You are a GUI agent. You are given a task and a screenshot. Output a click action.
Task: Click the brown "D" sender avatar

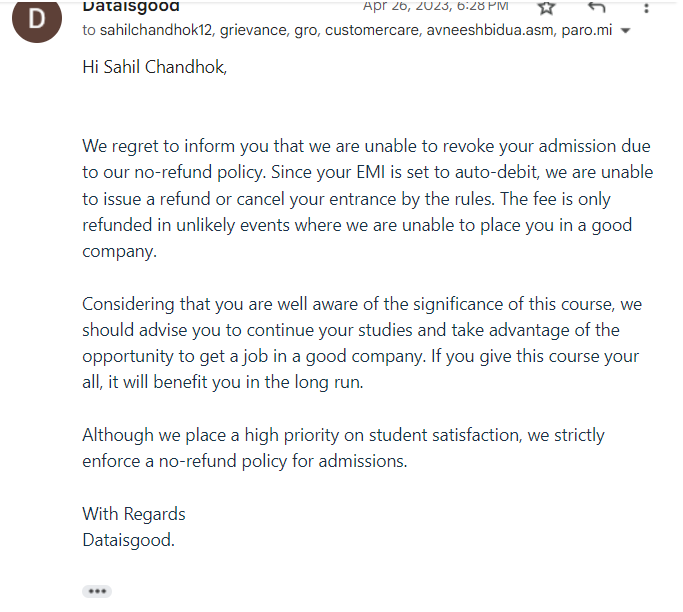click(x=37, y=20)
